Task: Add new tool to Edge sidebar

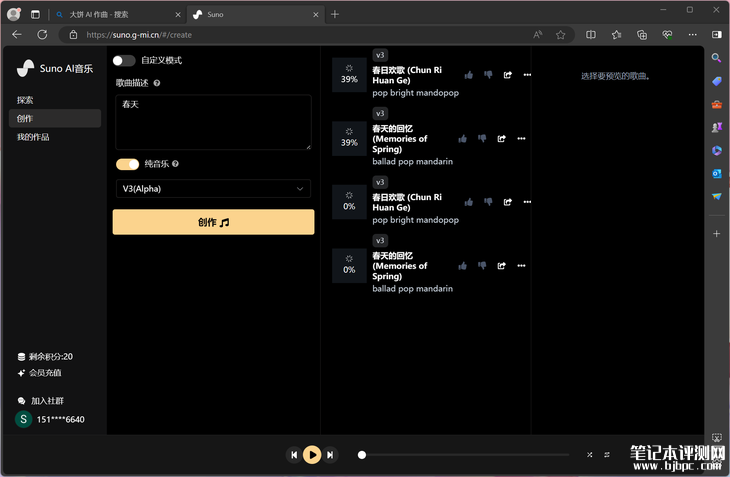Action: [716, 234]
